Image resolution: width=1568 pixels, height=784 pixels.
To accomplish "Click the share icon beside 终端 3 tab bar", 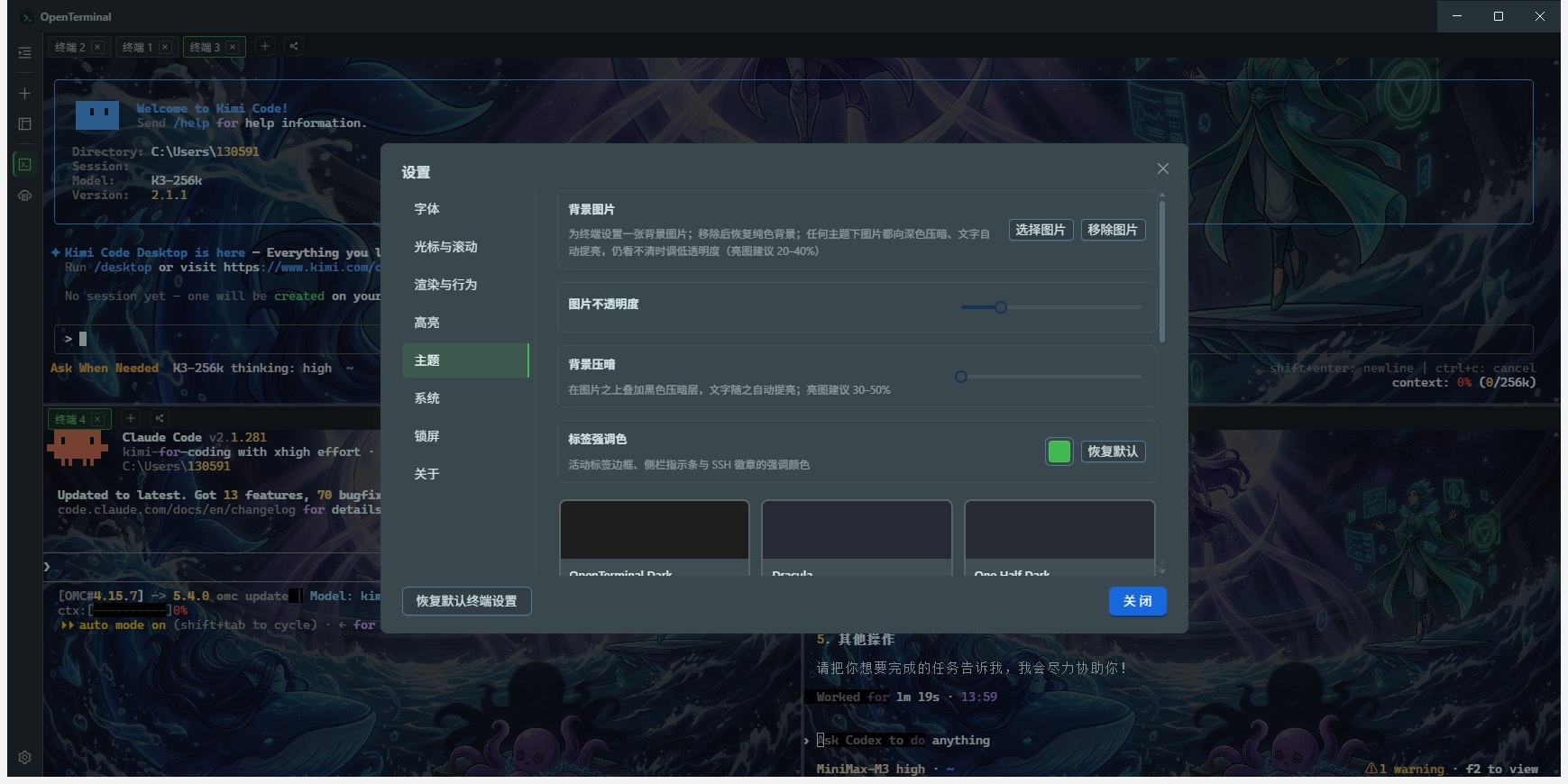I will (294, 46).
